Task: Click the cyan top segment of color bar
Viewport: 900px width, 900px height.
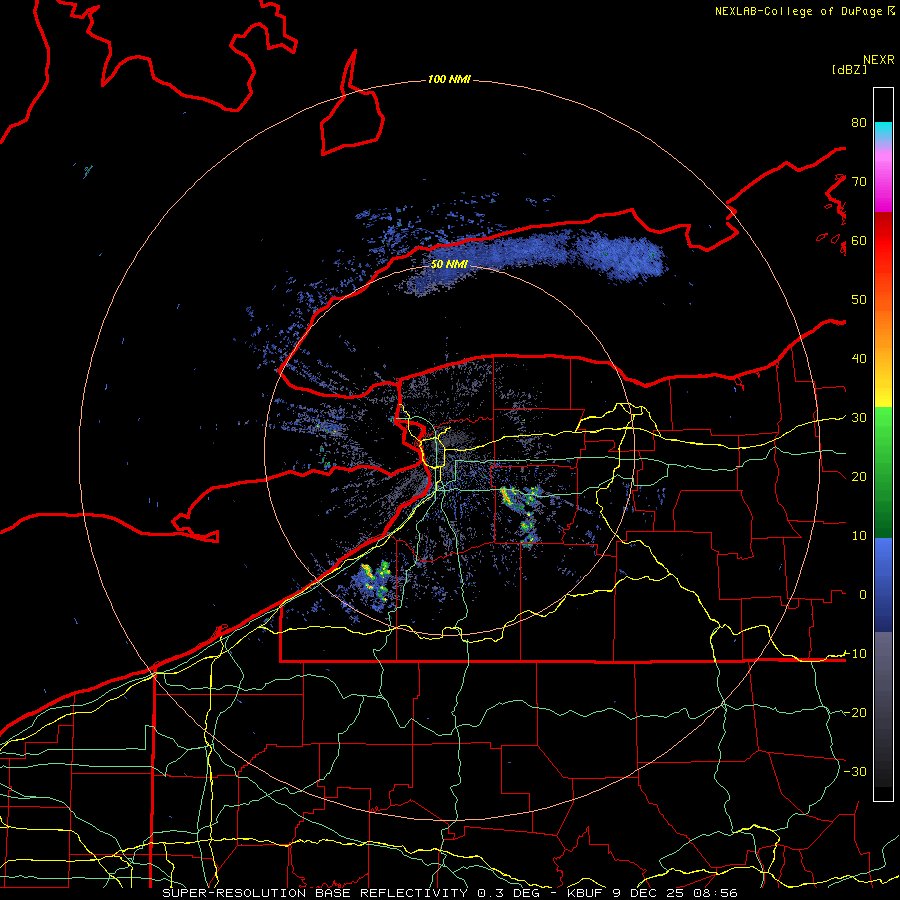Action: click(x=883, y=132)
